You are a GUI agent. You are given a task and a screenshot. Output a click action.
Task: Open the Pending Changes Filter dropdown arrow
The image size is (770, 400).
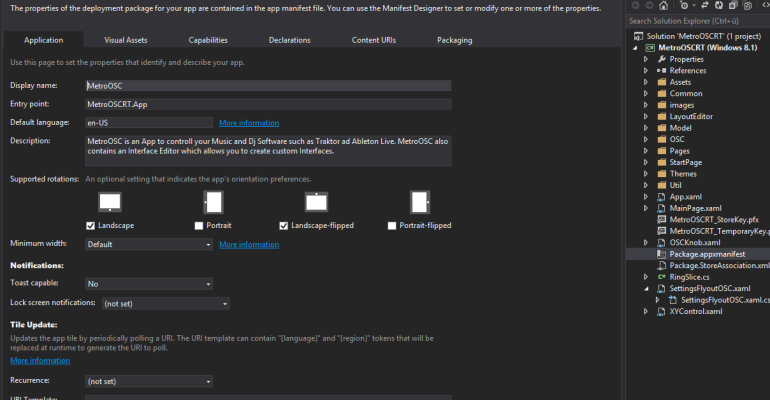point(694,5)
